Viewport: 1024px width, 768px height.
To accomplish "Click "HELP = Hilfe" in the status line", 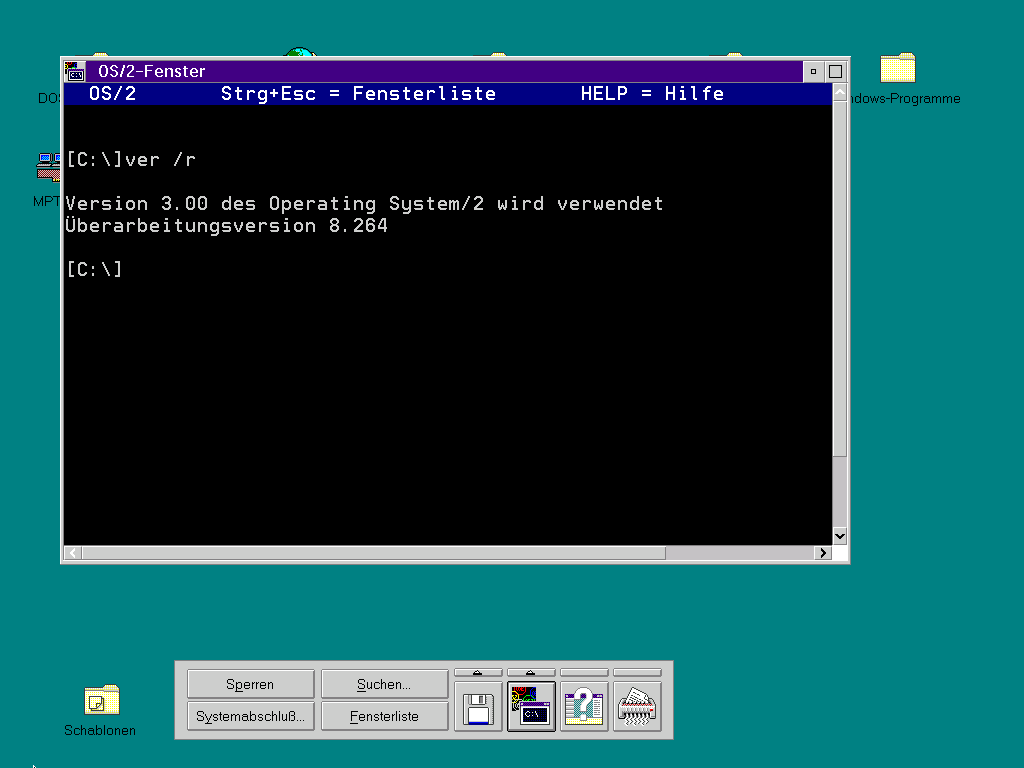I will click(x=652, y=94).
